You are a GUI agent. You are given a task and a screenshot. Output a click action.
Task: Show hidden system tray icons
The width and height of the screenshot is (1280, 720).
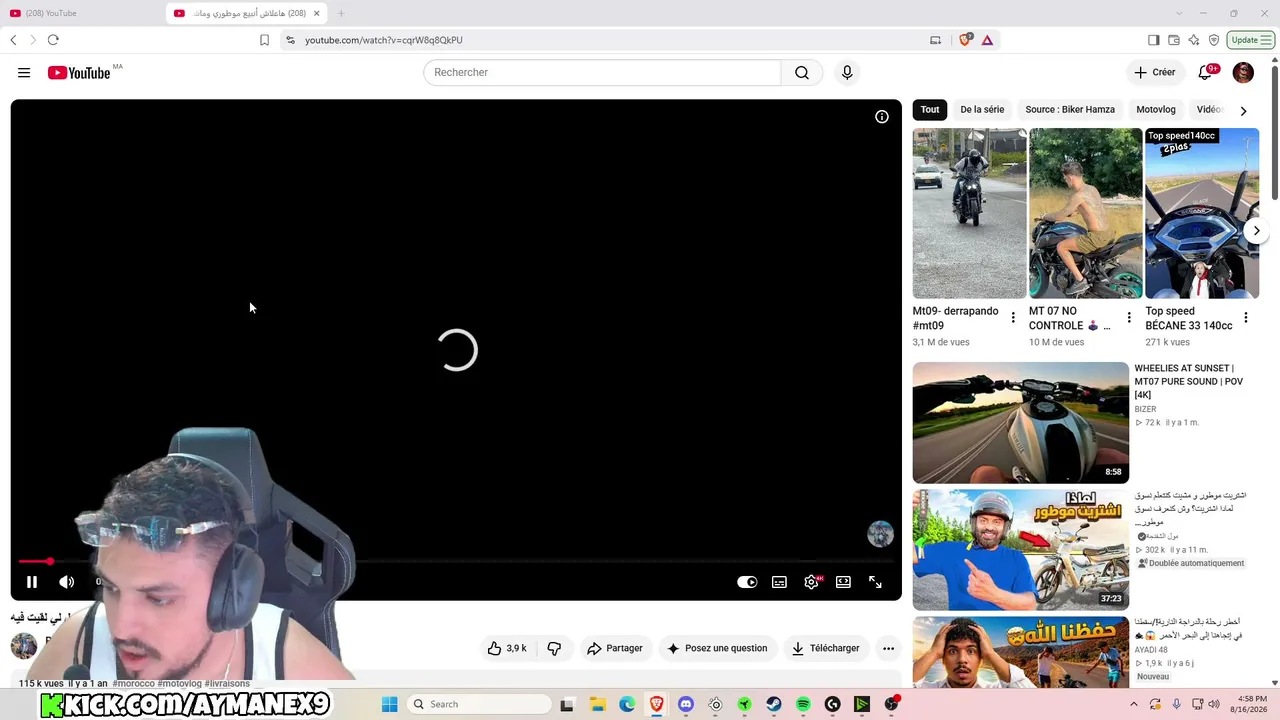click(1134, 704)
